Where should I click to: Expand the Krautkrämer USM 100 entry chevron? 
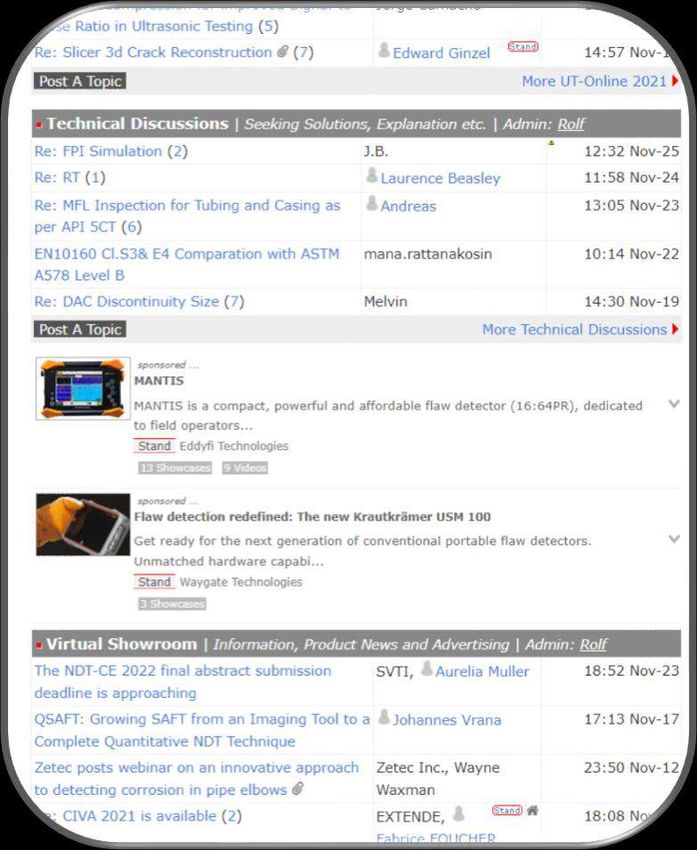(x=674, y=539)
